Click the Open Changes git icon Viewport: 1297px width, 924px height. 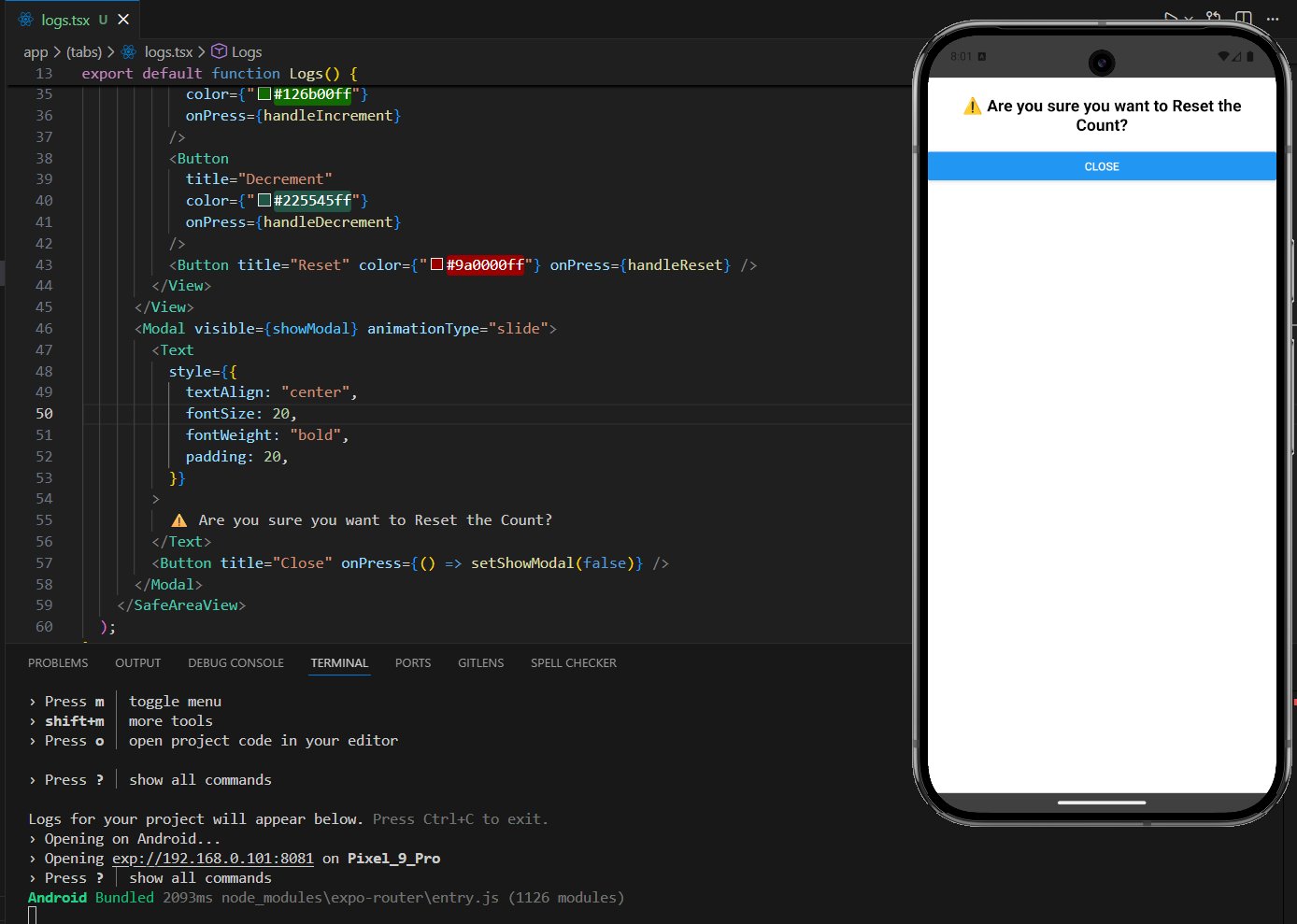point(1213,17)
